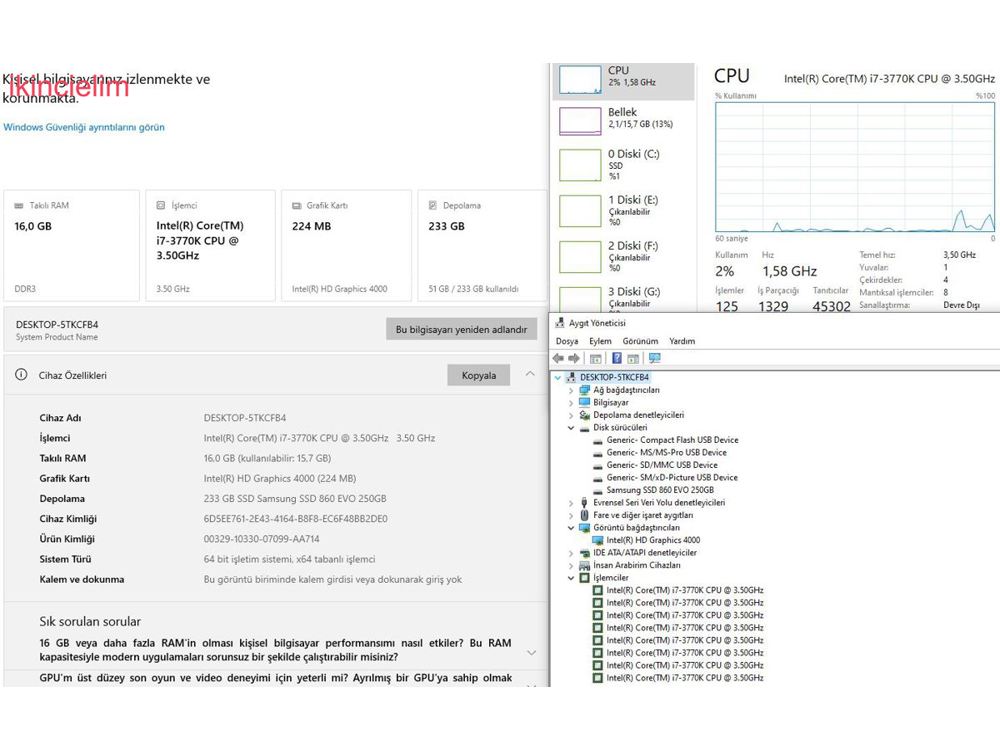Select Disk sürücüleri drive icon
This screenshot has width=1000, height=750.
click(x=584, y=427)
